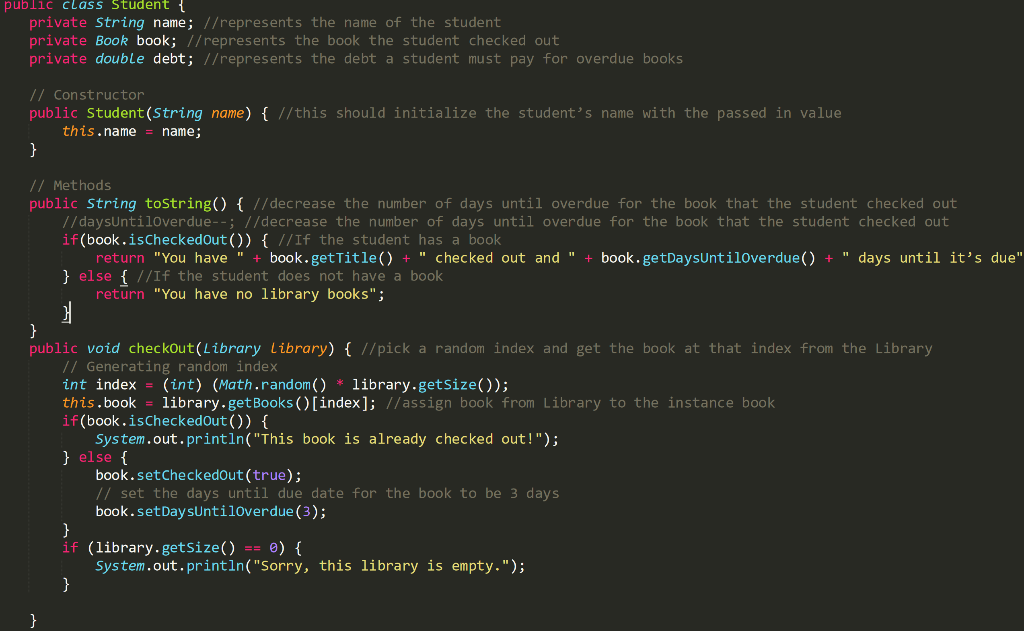Select the String type of the name field
The image size is (1024, 631).
(x=119, y=22)
